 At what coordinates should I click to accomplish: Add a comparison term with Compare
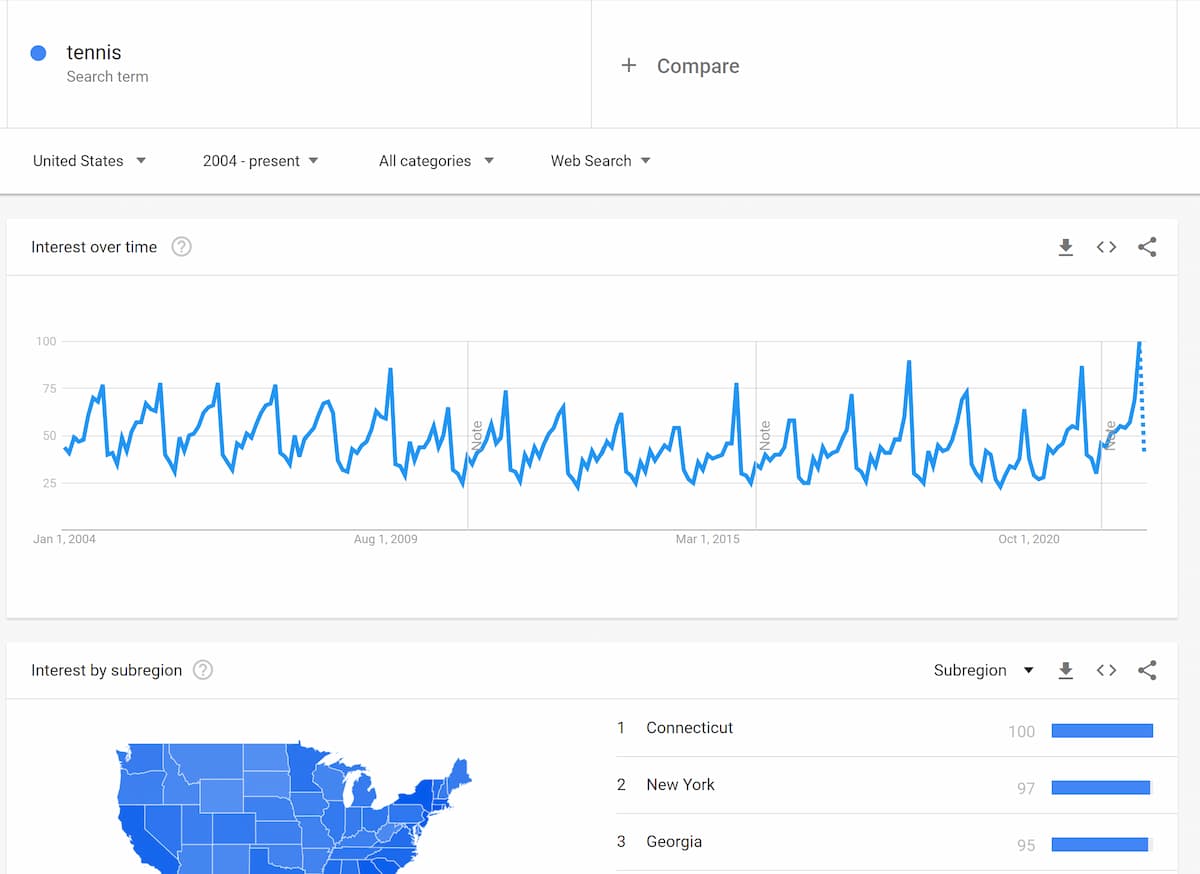click(680, 65)
